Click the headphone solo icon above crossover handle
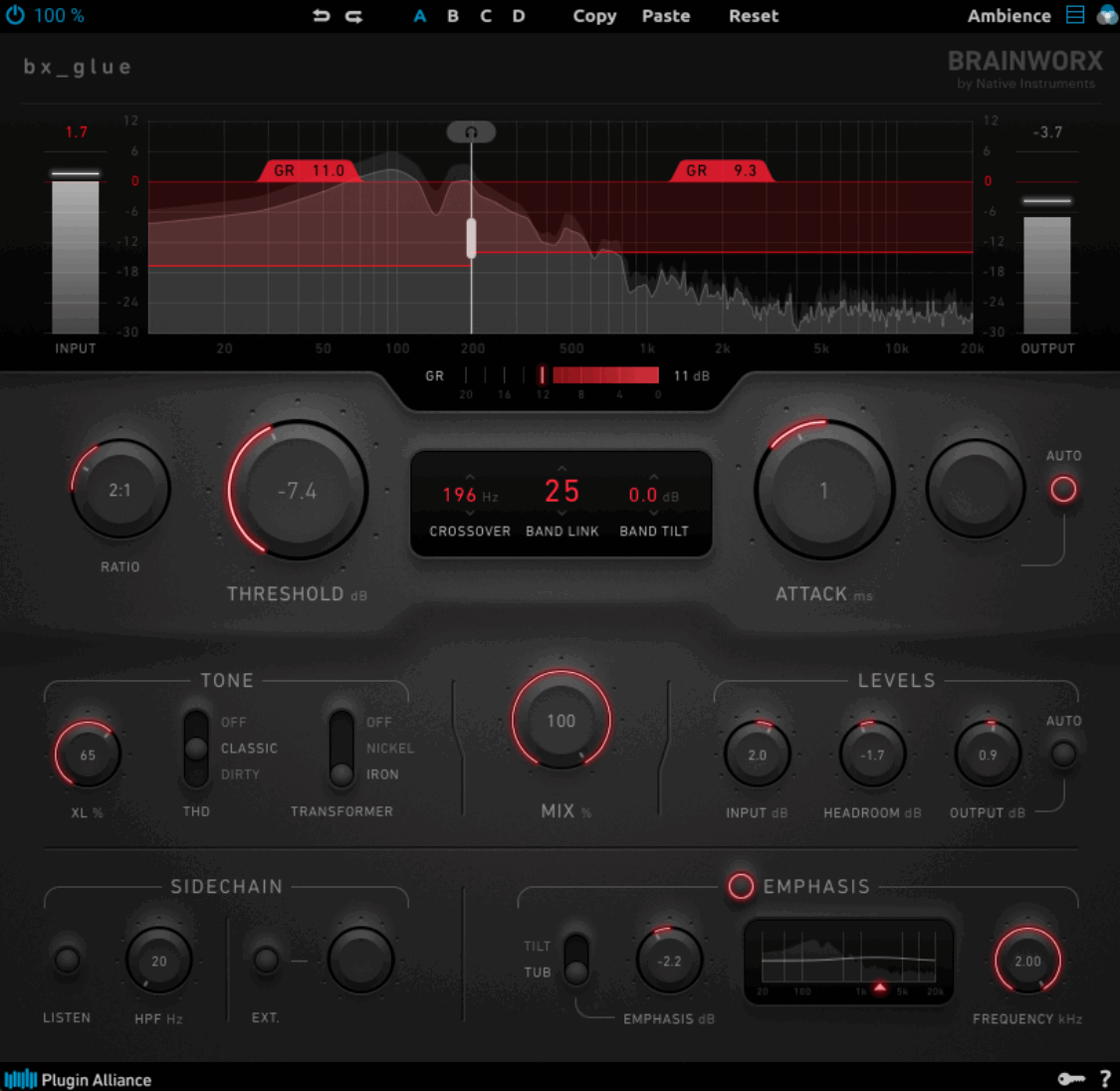The width and height of the screenshot is (1120, 1091). 470,131
